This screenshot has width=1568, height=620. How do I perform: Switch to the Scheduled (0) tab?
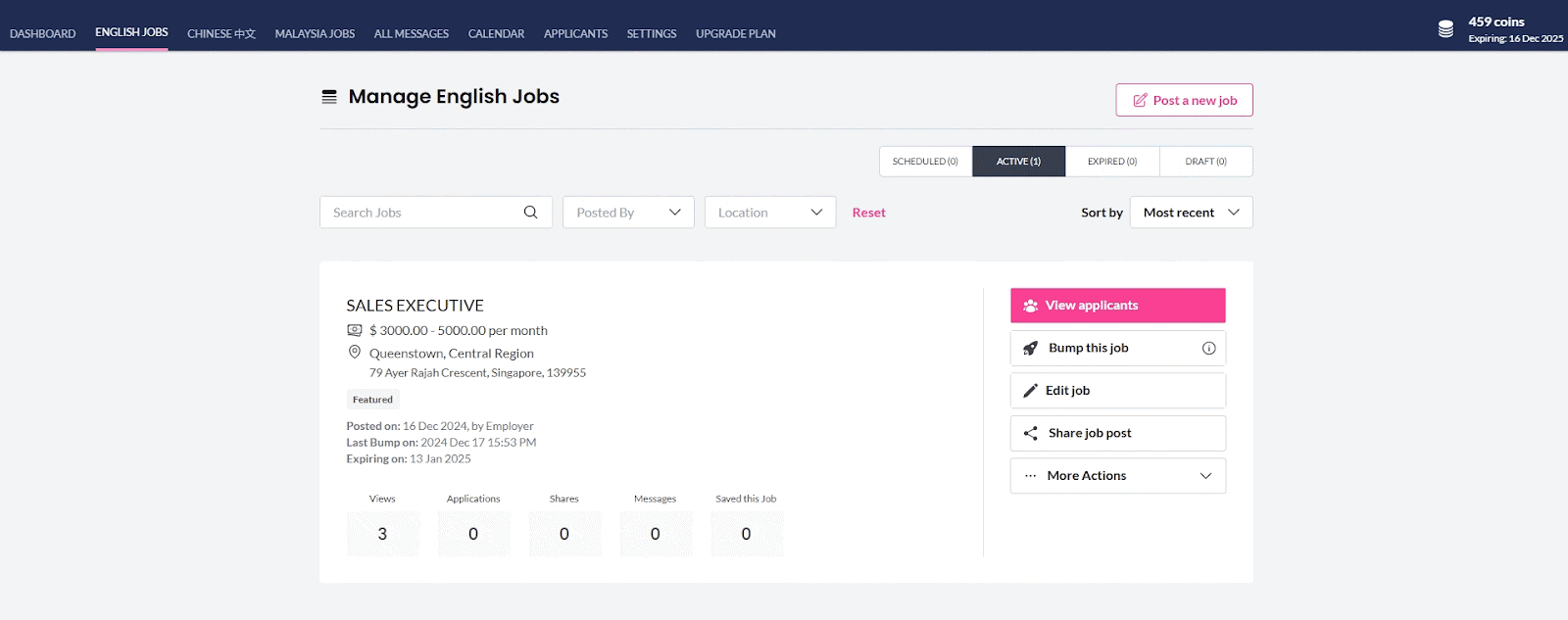point(925,162)
